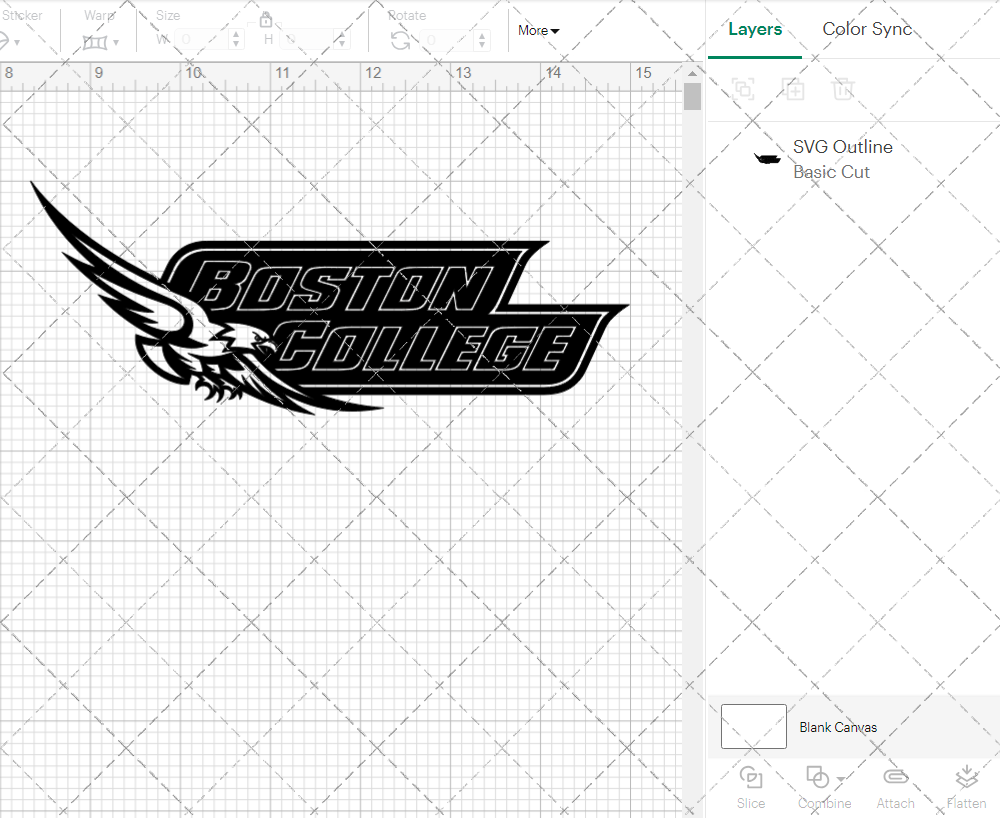Select the Slice tool
Image resolution: width=1000 pixels, height=818 pixels.
pos(751,788)
